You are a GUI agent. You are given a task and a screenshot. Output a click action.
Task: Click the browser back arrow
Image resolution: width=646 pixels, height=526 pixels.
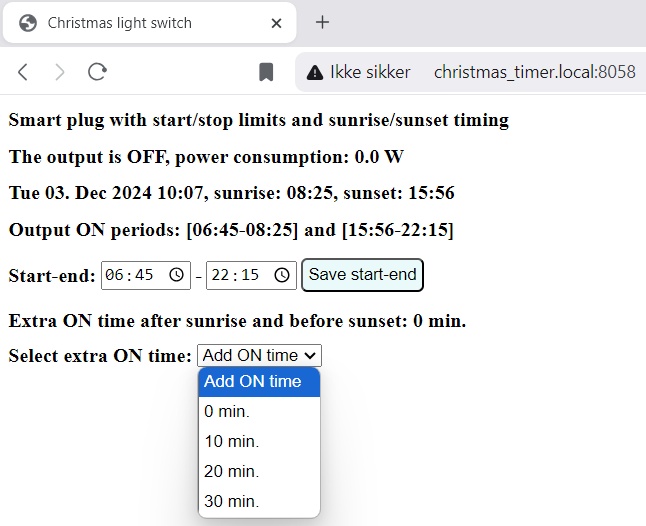[23, 72]
